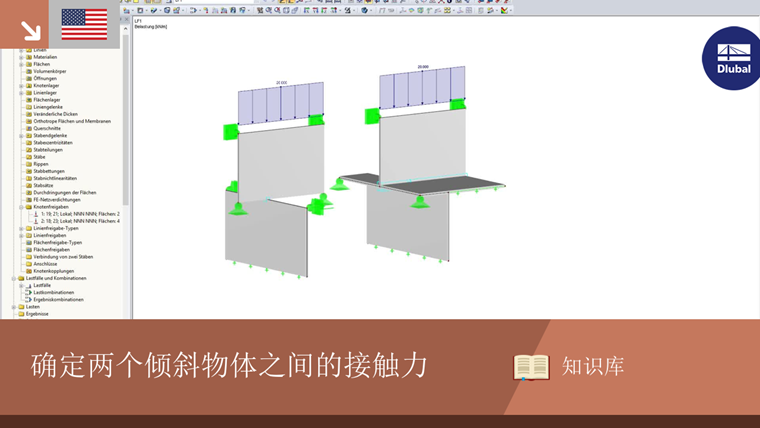The width and height of the screenshot is (760, 428).
Task: Click the US flag language icon
Action: coord(84,24)
